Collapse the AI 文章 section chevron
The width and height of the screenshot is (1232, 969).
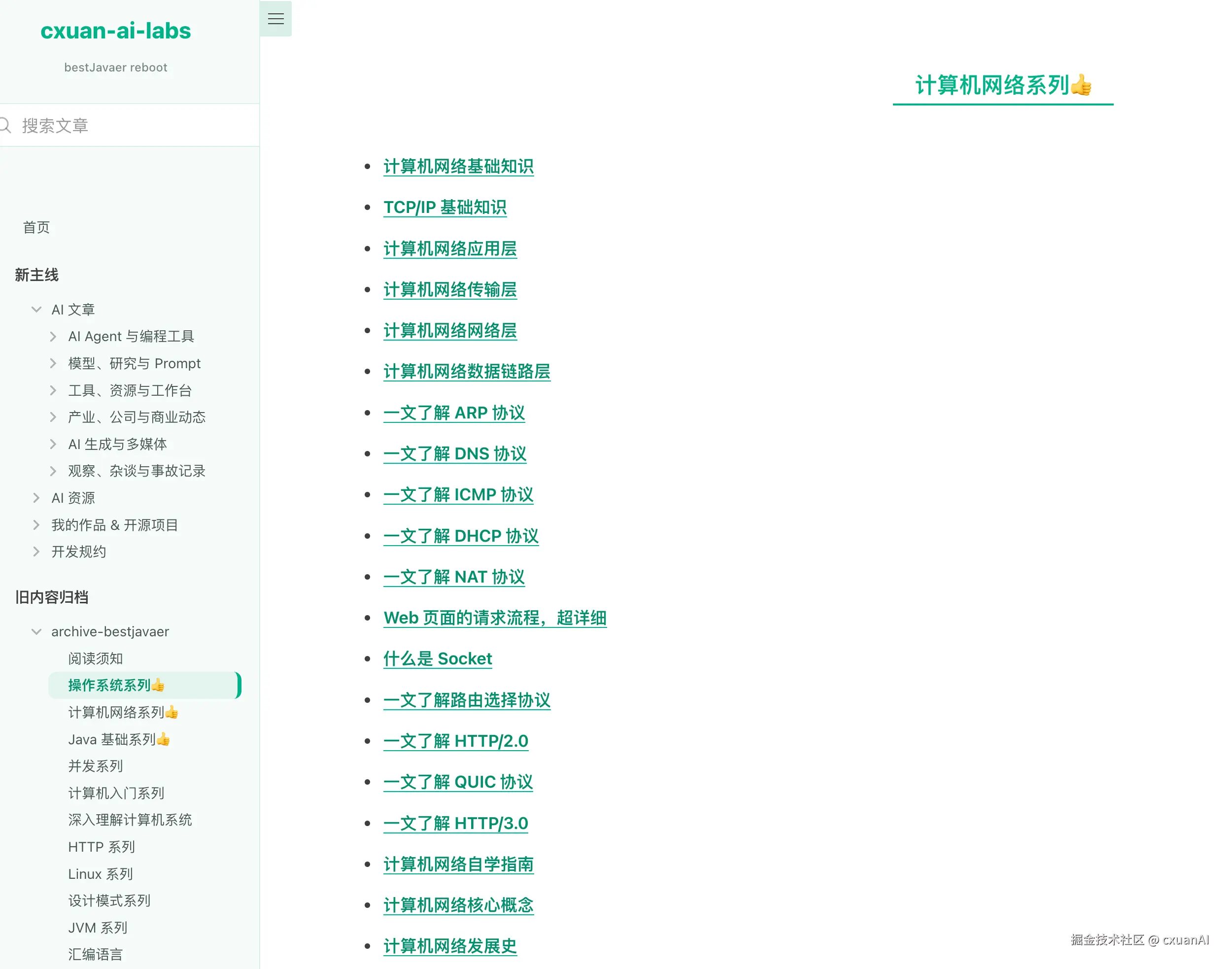[x=36, y=310]
